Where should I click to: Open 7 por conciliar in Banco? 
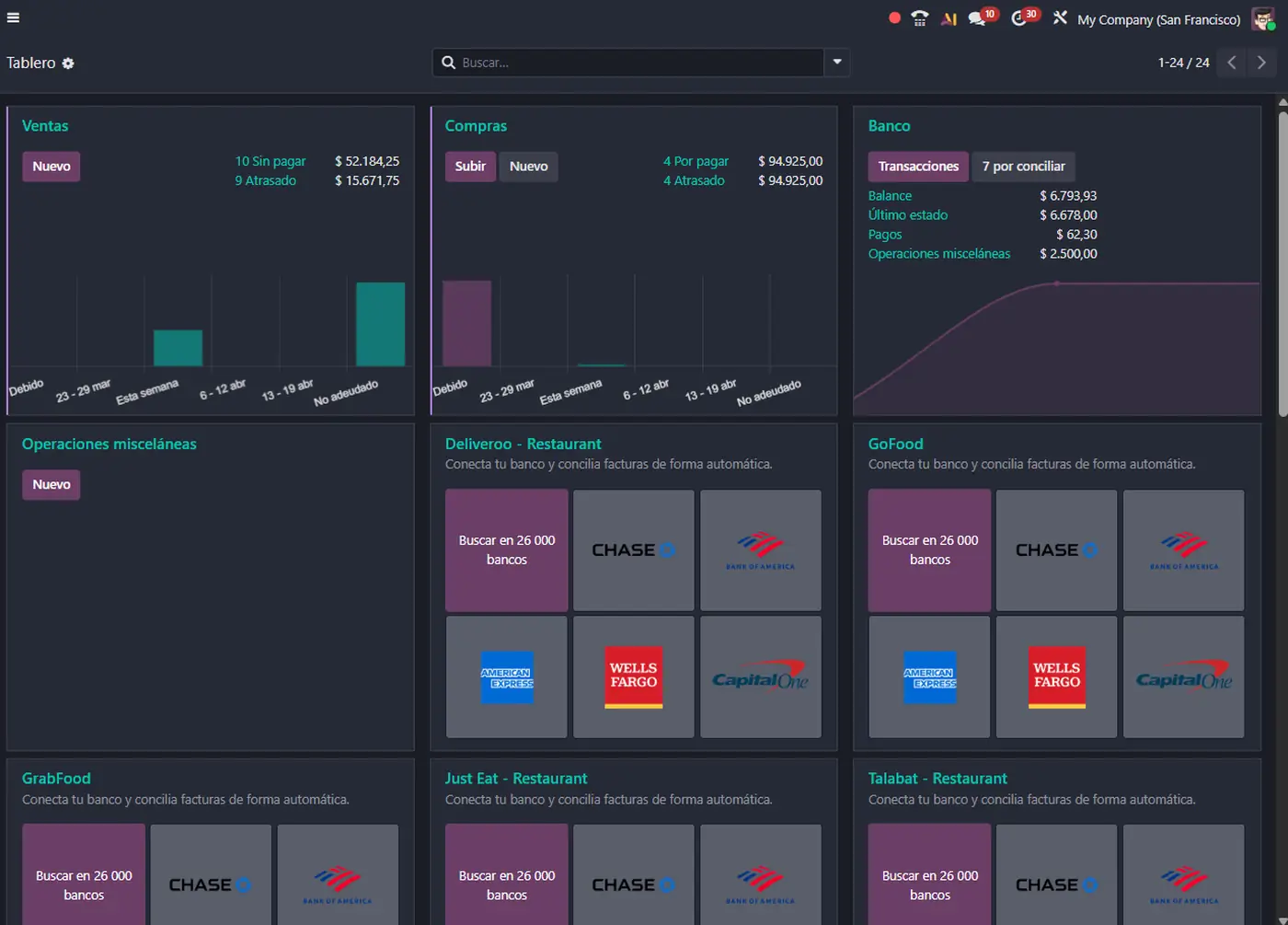[x=1023, y=167]
